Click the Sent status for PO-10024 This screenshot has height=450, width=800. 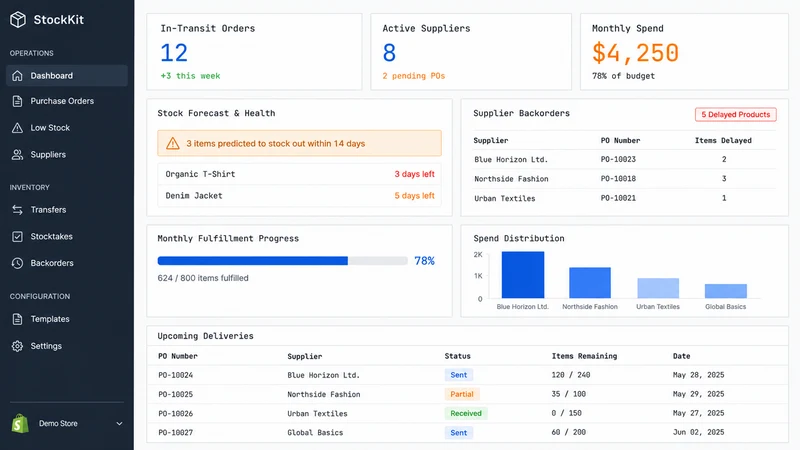[x=458, y=375]
